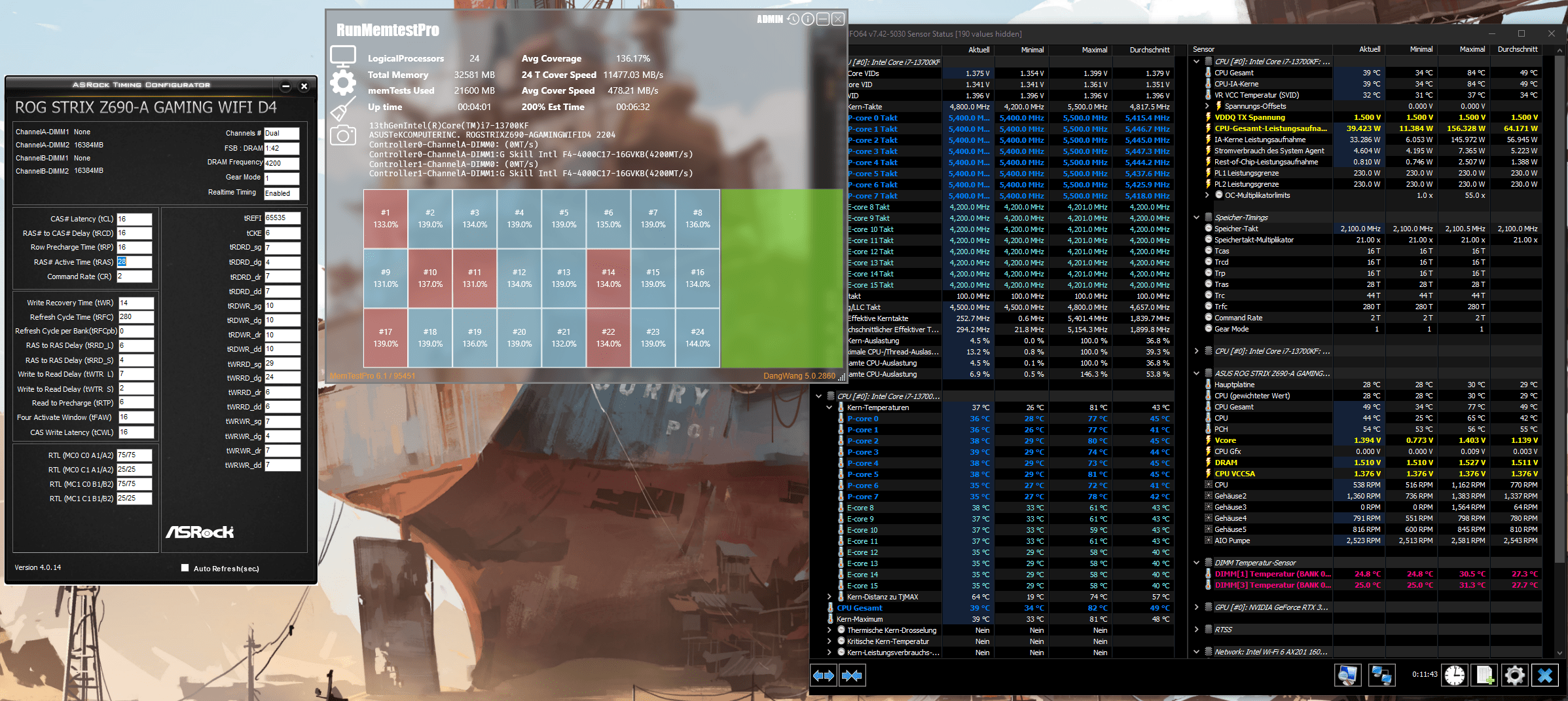1568x701 pixels.
Task: Click the blue X button in HWiNFO toolbar
Action: (1545, 675)
